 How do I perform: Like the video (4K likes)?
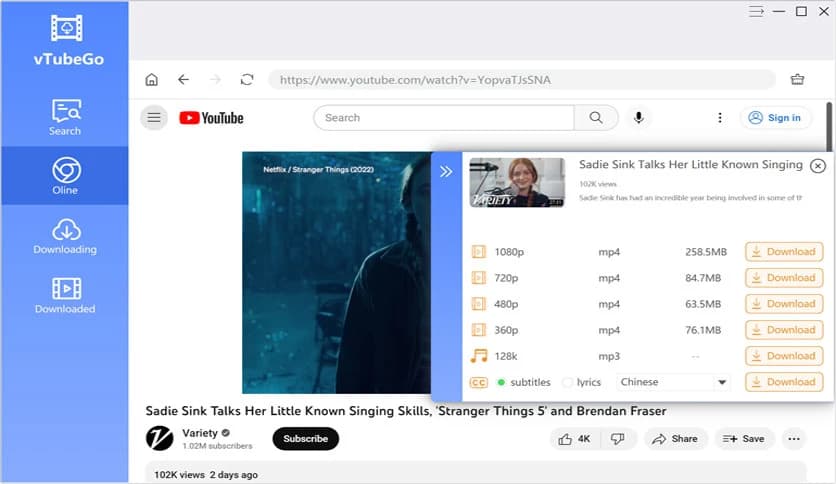pos(575,439)
